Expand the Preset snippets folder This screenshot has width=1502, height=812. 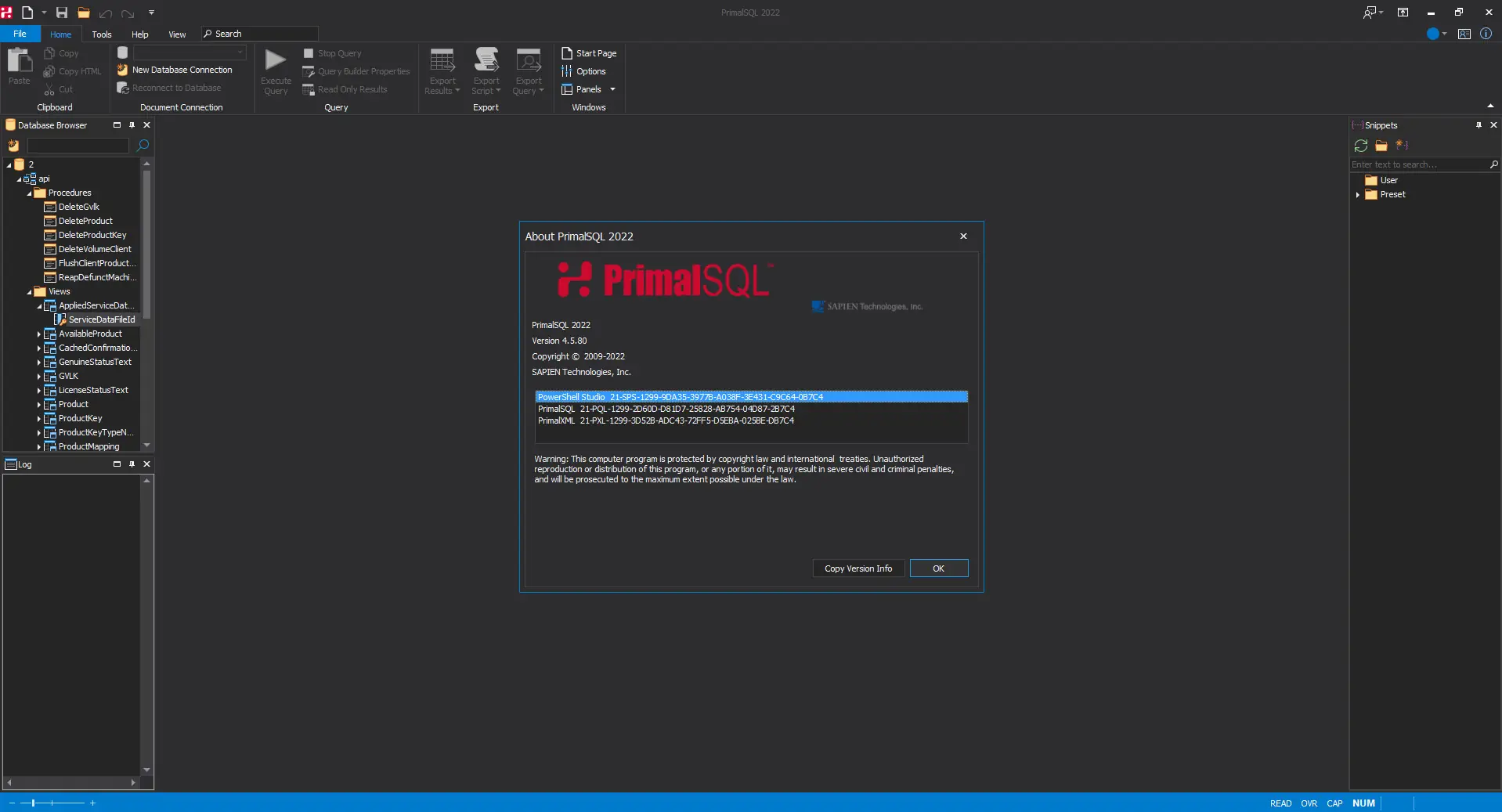(x=1357, y=195)
